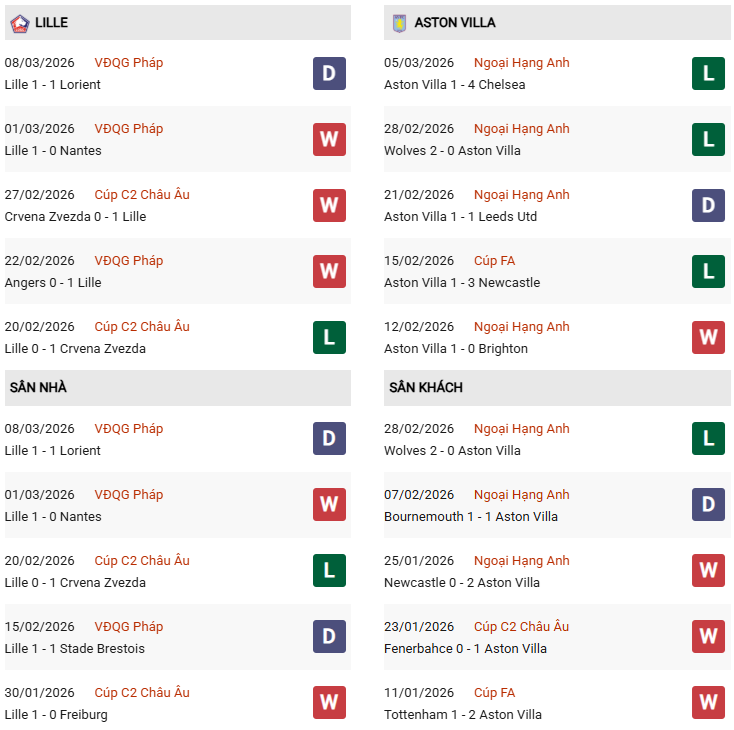Select the SÂN KHÁCH section header
Screen dimensions: 734x730
[426, 387]
